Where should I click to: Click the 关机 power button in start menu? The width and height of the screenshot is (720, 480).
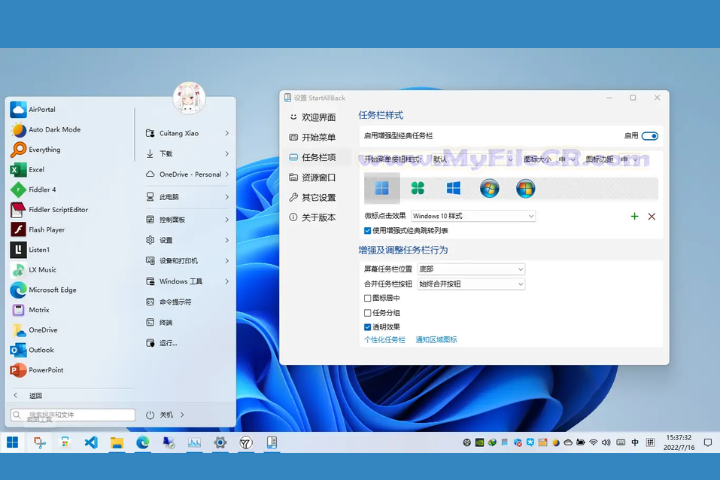tap(159, 415)
